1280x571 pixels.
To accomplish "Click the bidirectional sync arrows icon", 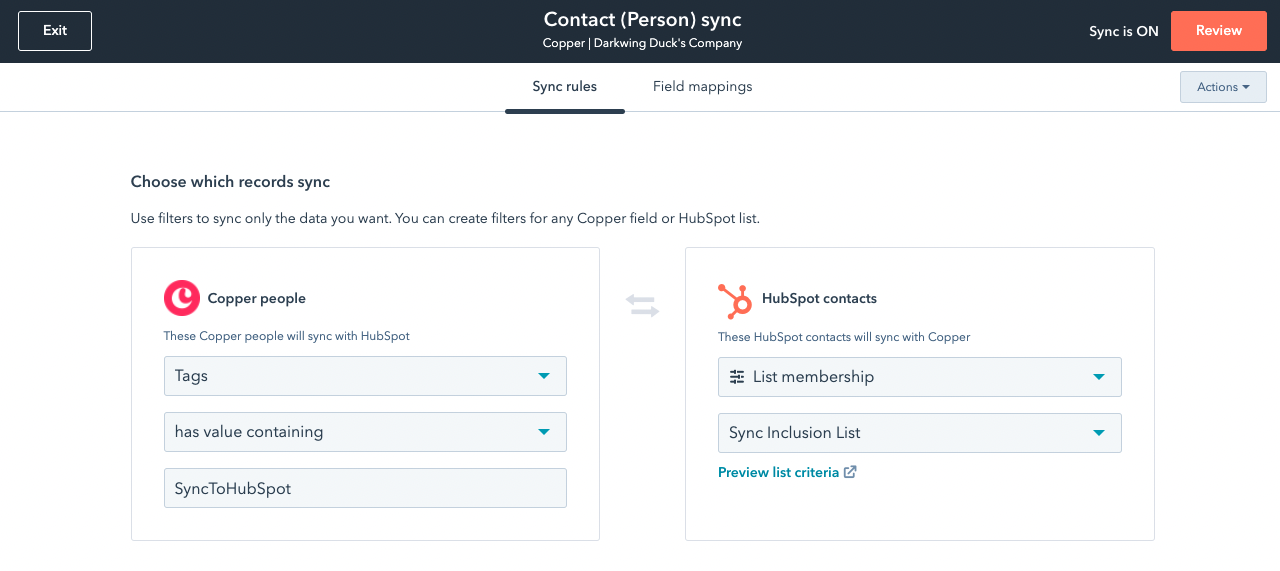I will [642, 305].
